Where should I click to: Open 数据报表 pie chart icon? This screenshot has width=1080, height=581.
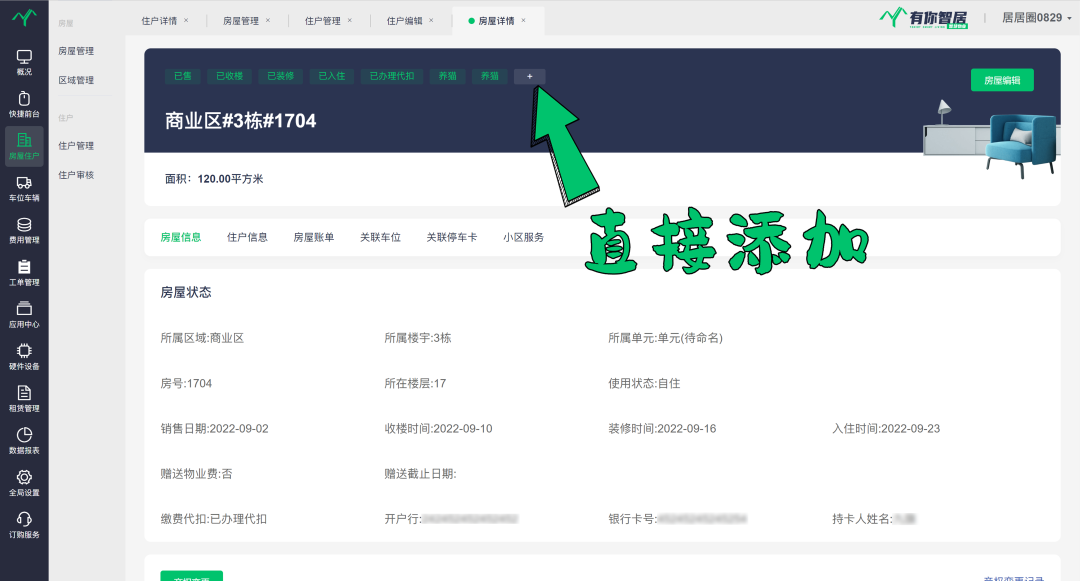click(x=24, y=440)
